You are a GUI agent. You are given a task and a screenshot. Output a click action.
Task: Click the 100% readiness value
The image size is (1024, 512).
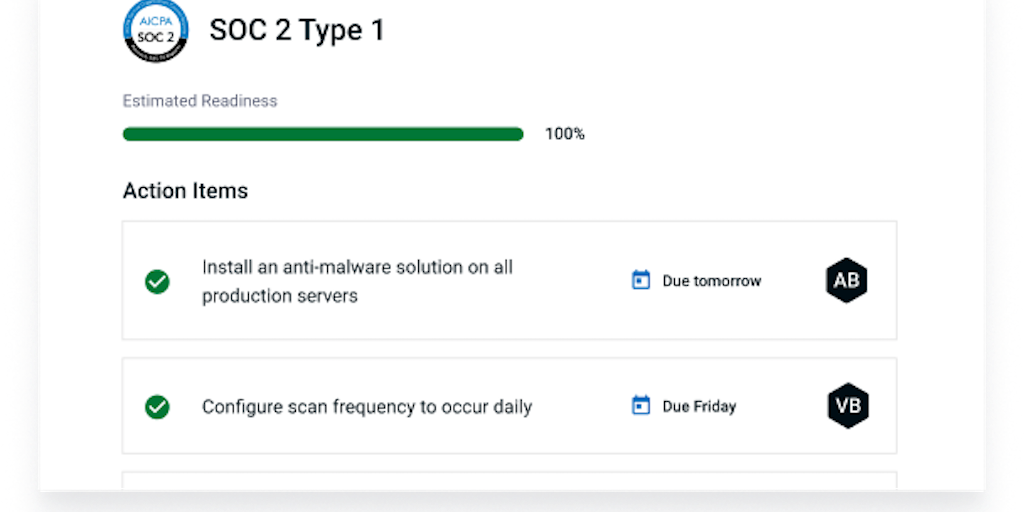pyautogui.click(x=565, y=134)
